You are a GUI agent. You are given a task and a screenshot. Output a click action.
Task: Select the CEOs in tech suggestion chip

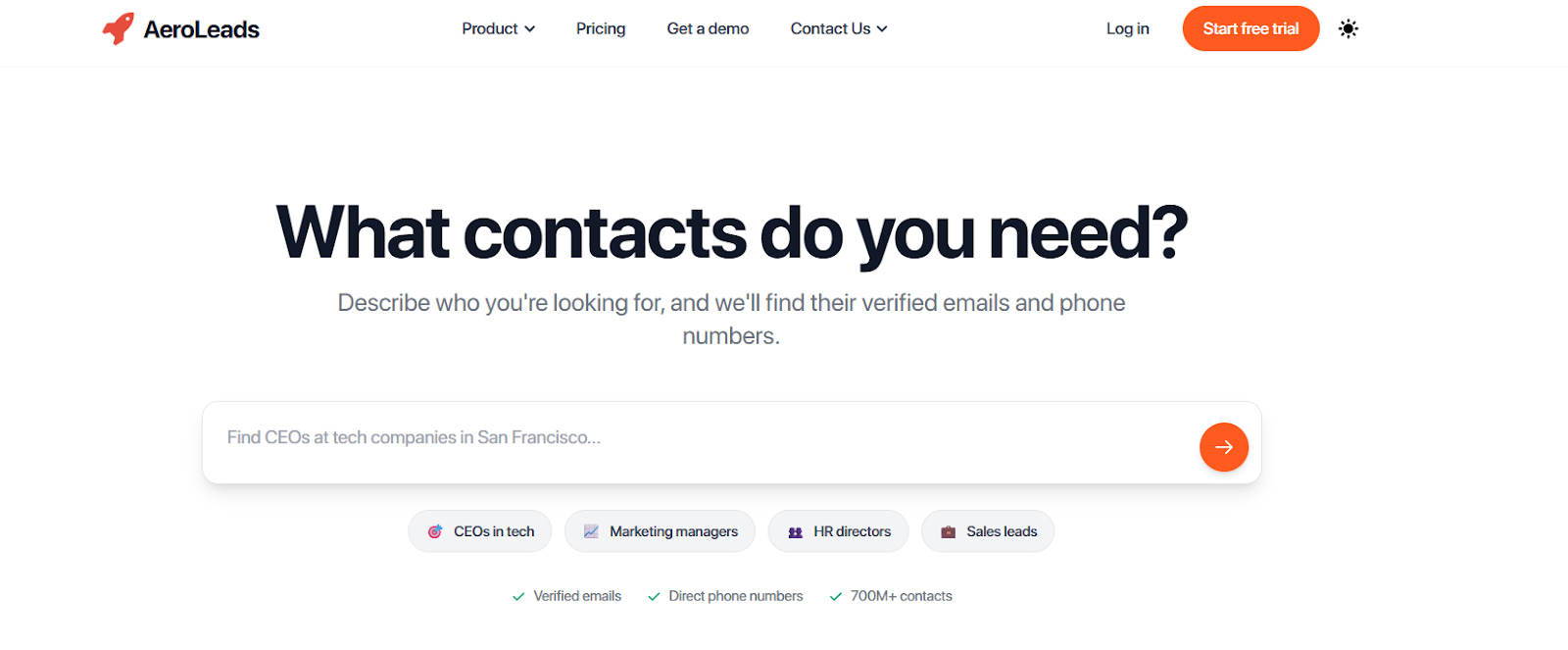pos(479,530)
